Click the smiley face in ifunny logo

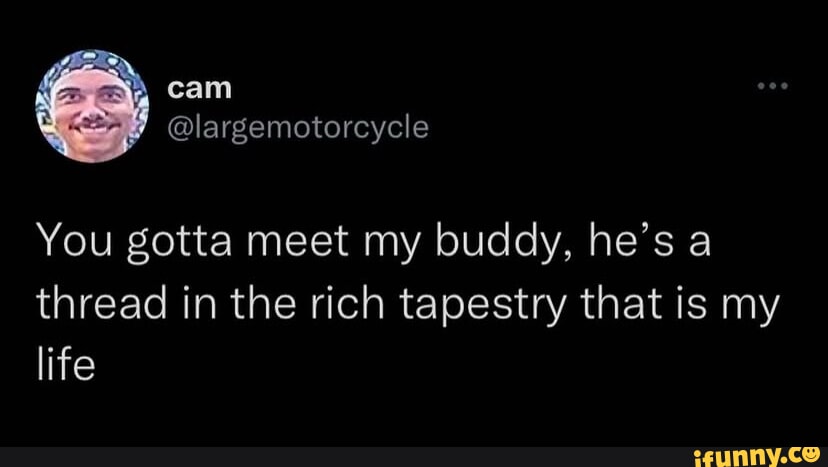tap(810, 453)
